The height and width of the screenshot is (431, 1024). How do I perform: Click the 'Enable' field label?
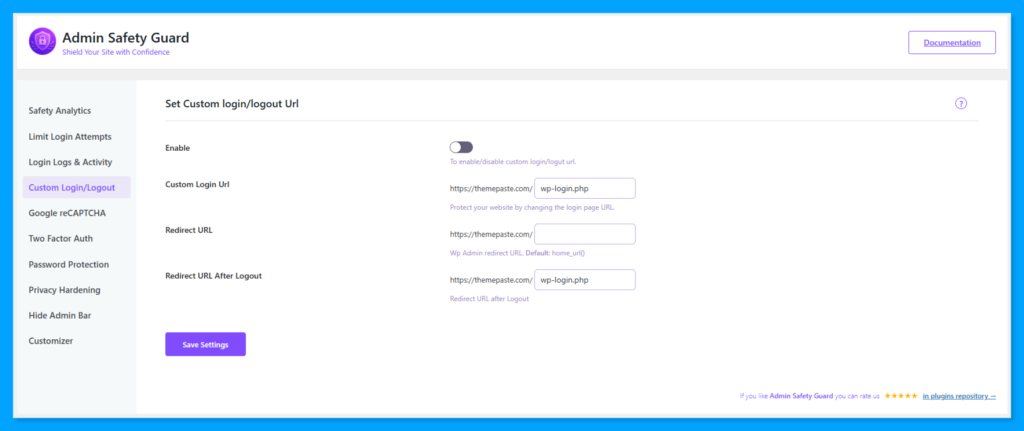click(x=178, y=148)
